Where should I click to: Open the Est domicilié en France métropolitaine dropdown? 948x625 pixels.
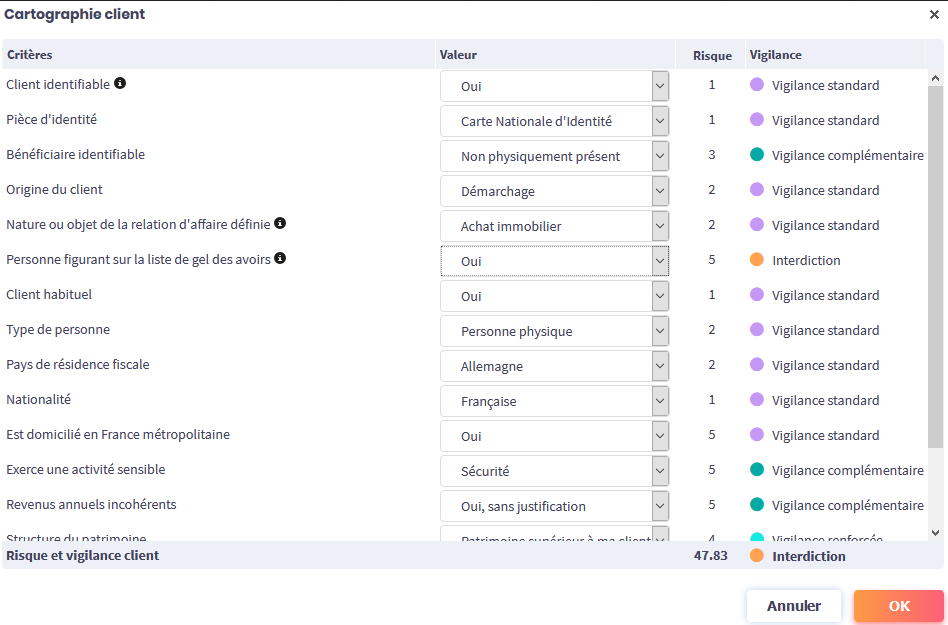(x=554, y=436)
